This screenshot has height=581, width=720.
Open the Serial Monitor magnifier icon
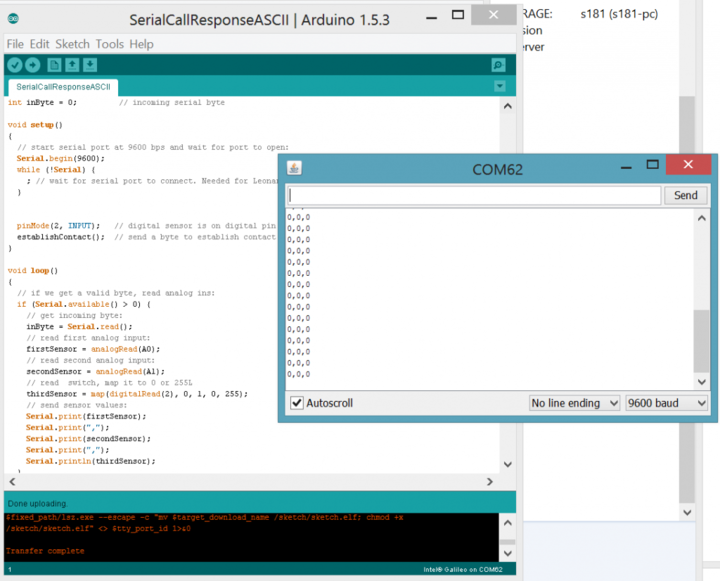[498, 65]
